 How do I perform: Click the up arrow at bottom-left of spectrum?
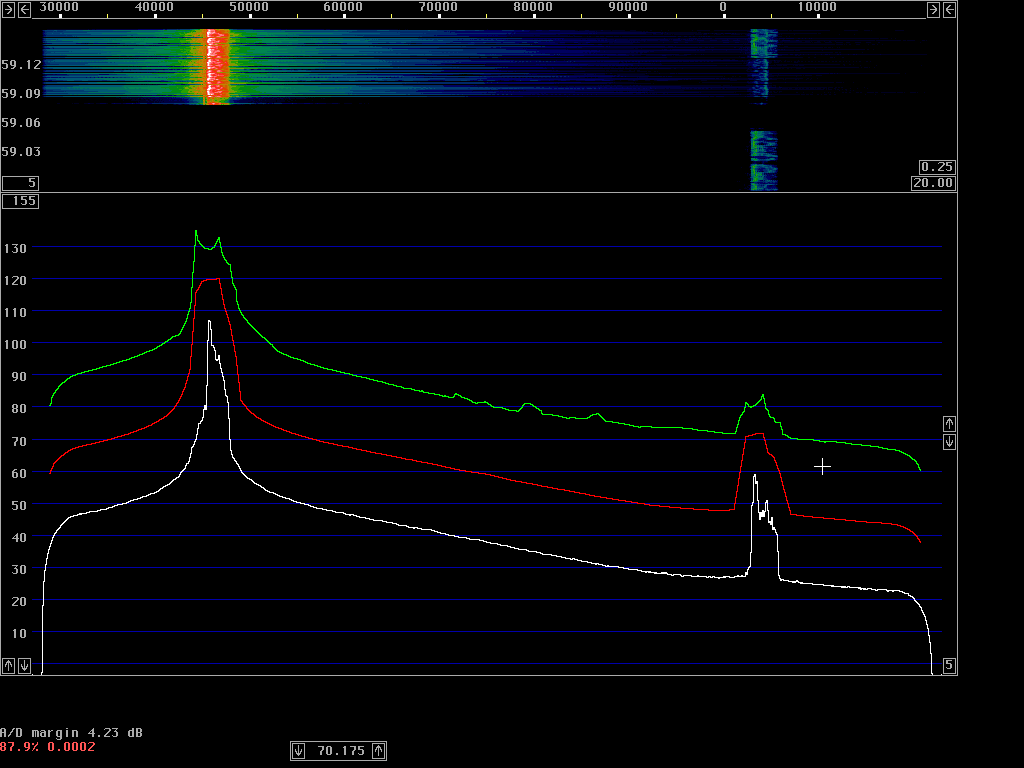tap(8, 665)
